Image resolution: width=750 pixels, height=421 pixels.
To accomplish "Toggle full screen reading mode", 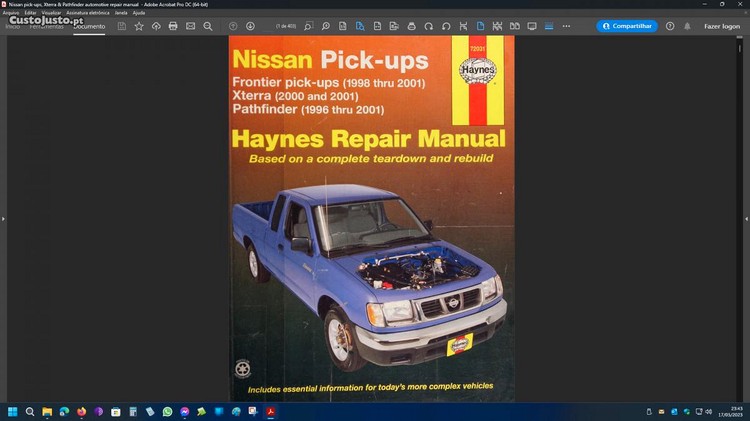I will (x=532, y=26).
